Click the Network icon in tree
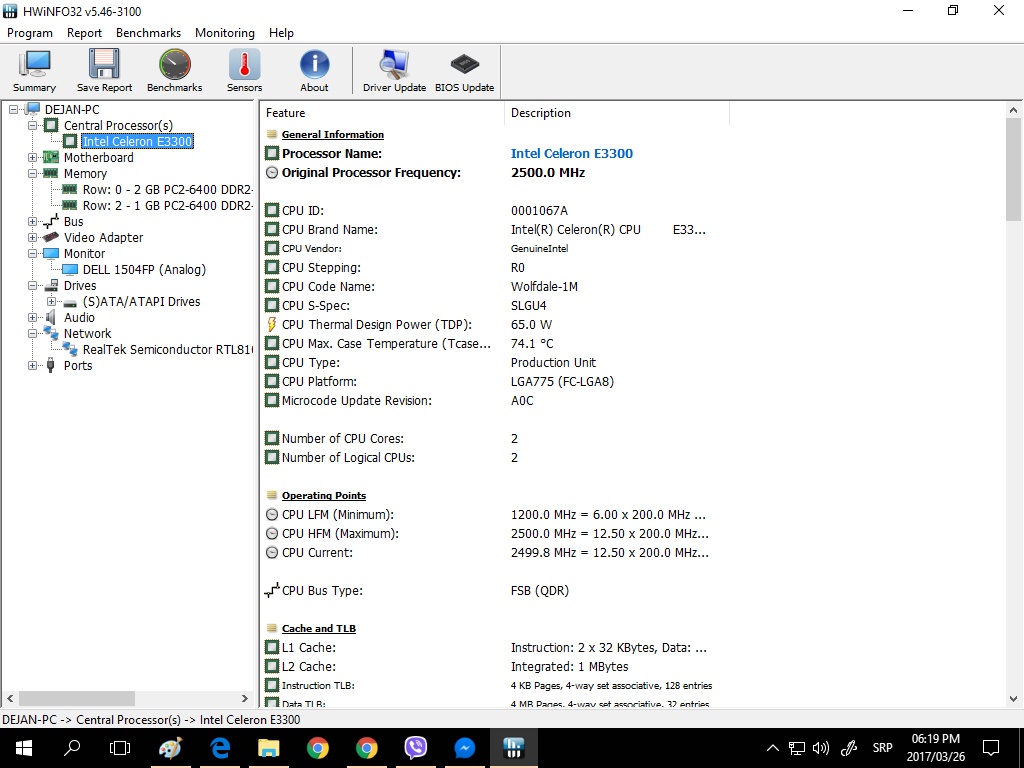Viewport: 1024px width, 768px height. point(51,333)
